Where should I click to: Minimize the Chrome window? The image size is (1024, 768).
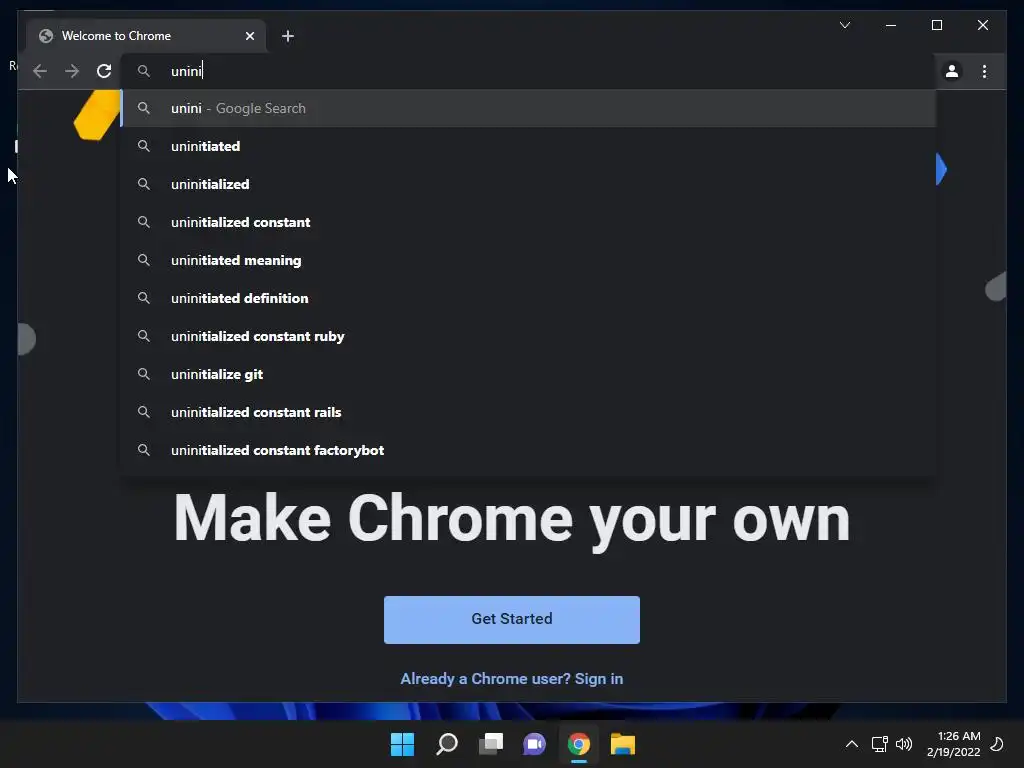point(891,25)
